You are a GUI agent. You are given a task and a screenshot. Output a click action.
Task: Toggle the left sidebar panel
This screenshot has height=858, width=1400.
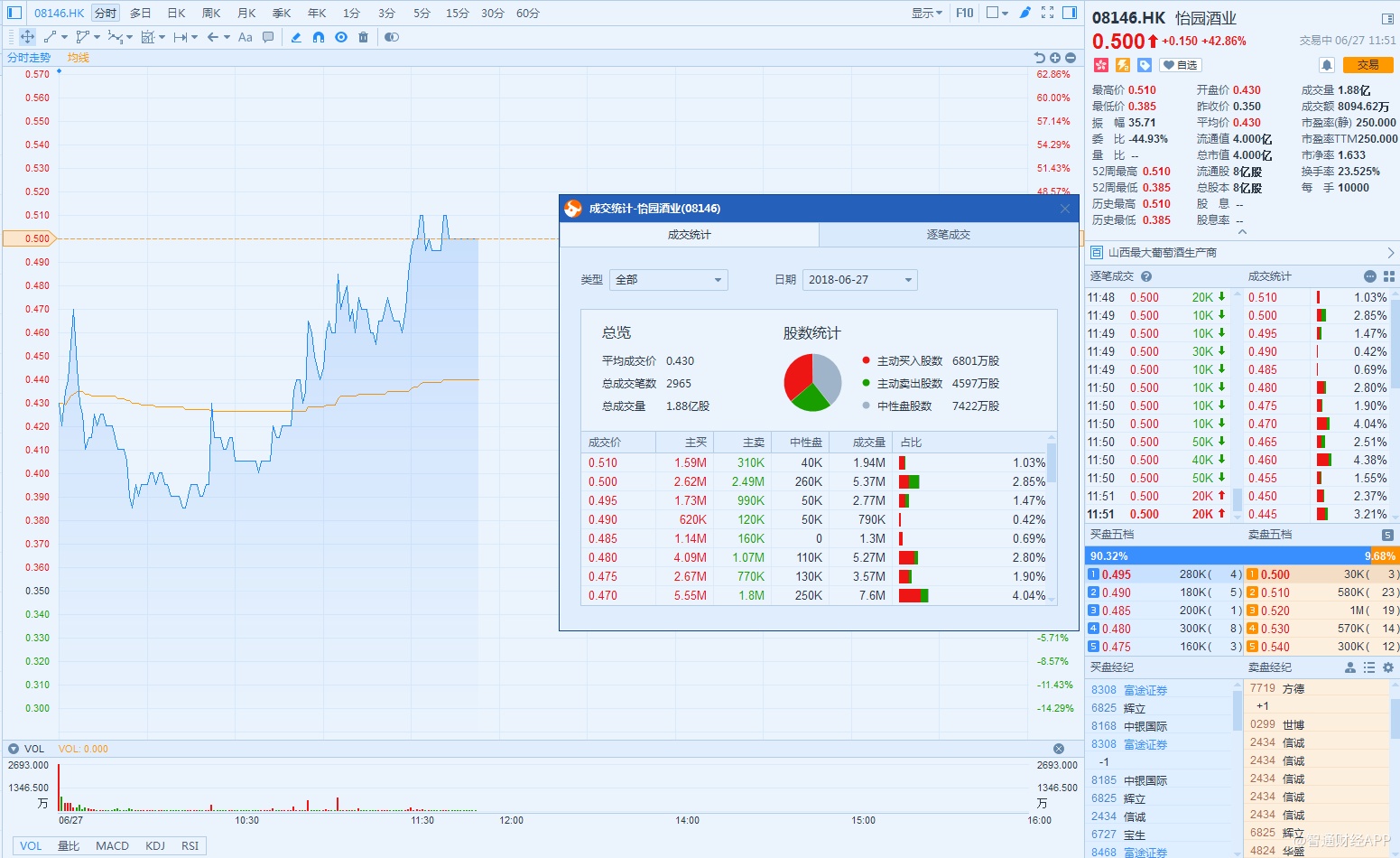coord(14,13)
